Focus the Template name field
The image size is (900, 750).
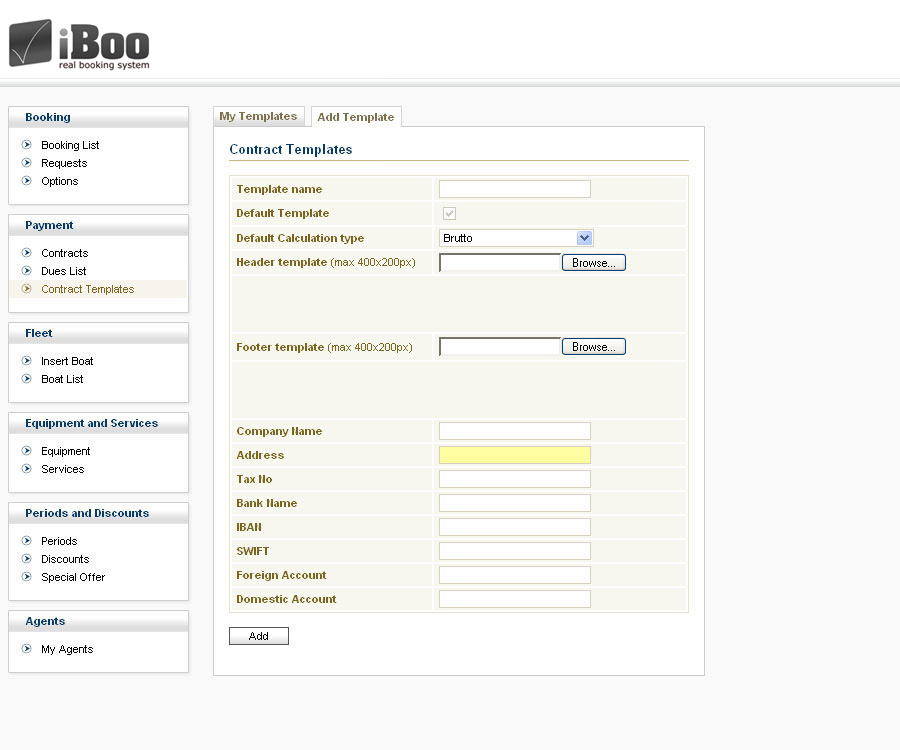pos(514,189)
